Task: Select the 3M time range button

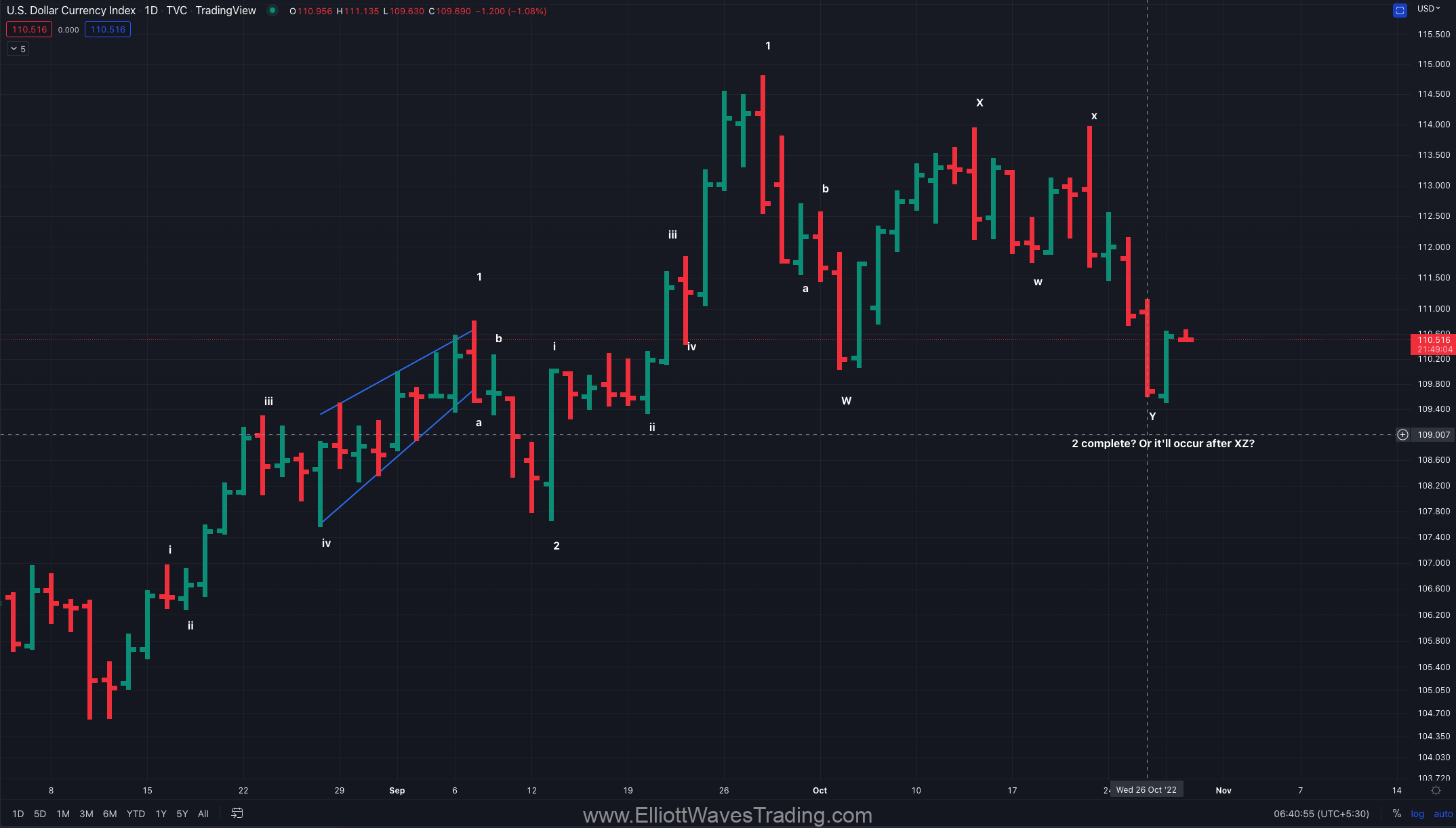Action: click(x=86, y=814)
